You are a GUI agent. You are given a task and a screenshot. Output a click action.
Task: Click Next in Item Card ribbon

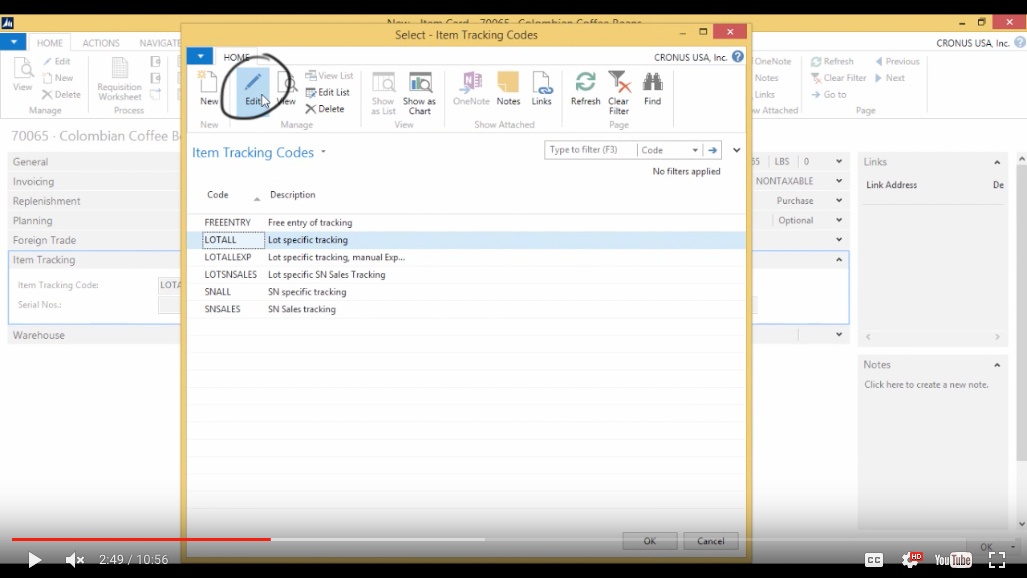pyautogui.click(x=889, y=77)
